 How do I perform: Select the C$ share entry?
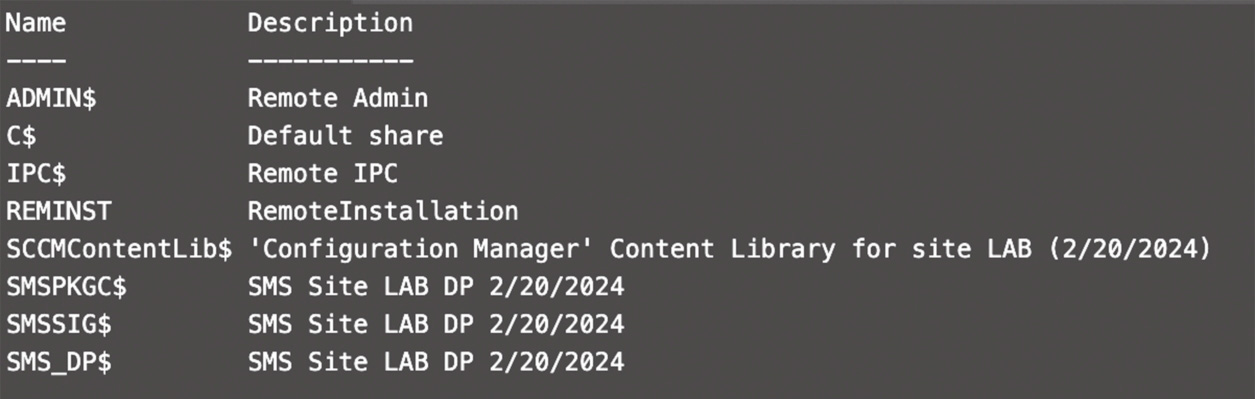point(21,135)
